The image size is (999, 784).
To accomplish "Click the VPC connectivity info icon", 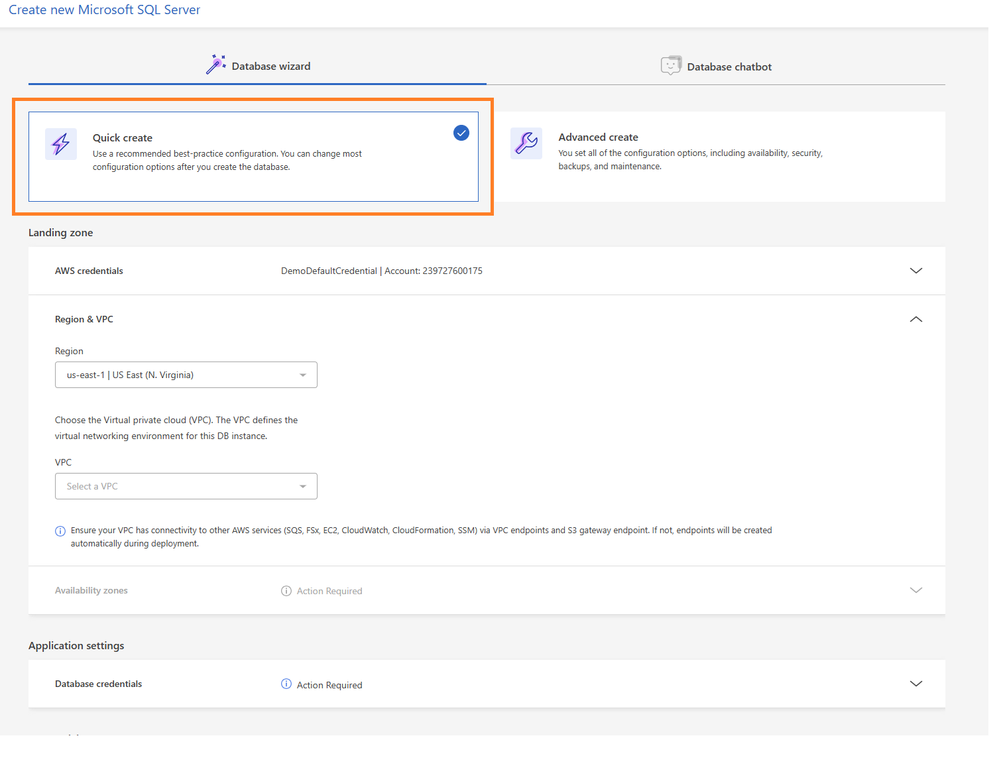I will pyautogui.click(x=60, y=531).
